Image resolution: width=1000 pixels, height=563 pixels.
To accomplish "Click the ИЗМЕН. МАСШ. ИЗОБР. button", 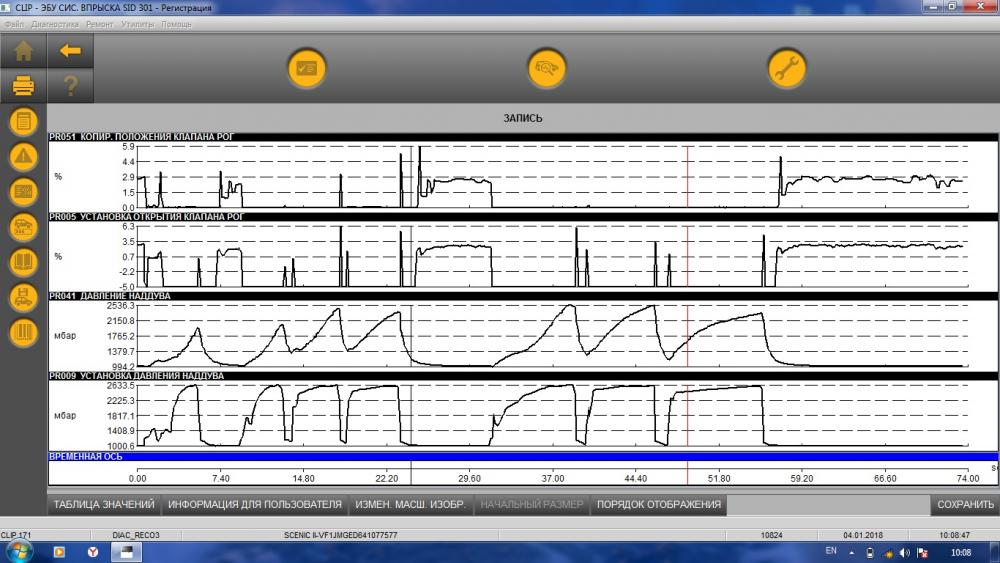I will [x=410, y=504].
